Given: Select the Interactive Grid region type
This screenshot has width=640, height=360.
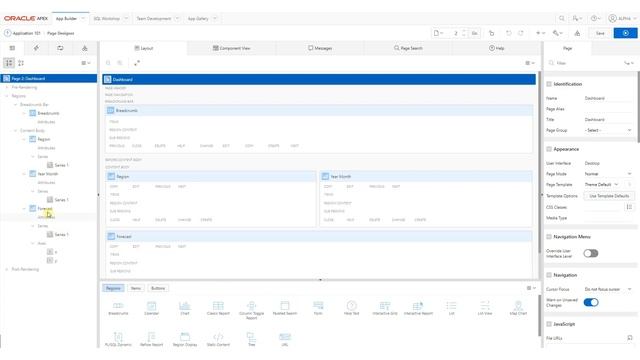Looking at the screenshot, I should [385, 308].
